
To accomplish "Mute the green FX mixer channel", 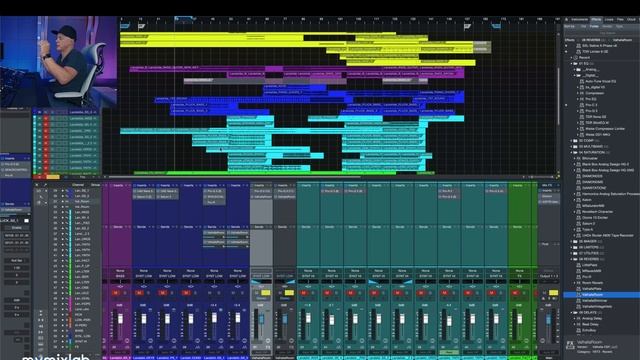I will click(x=515, y=293).
